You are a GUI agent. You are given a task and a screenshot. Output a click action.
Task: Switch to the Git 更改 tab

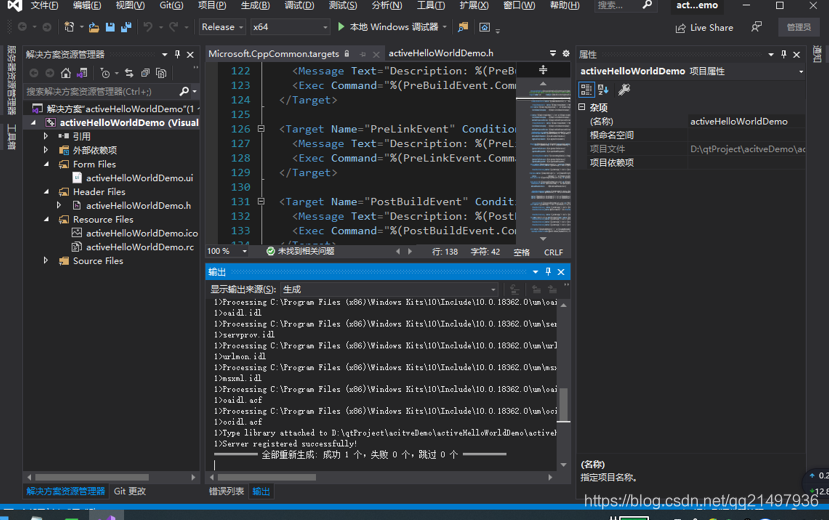[130, 491]
